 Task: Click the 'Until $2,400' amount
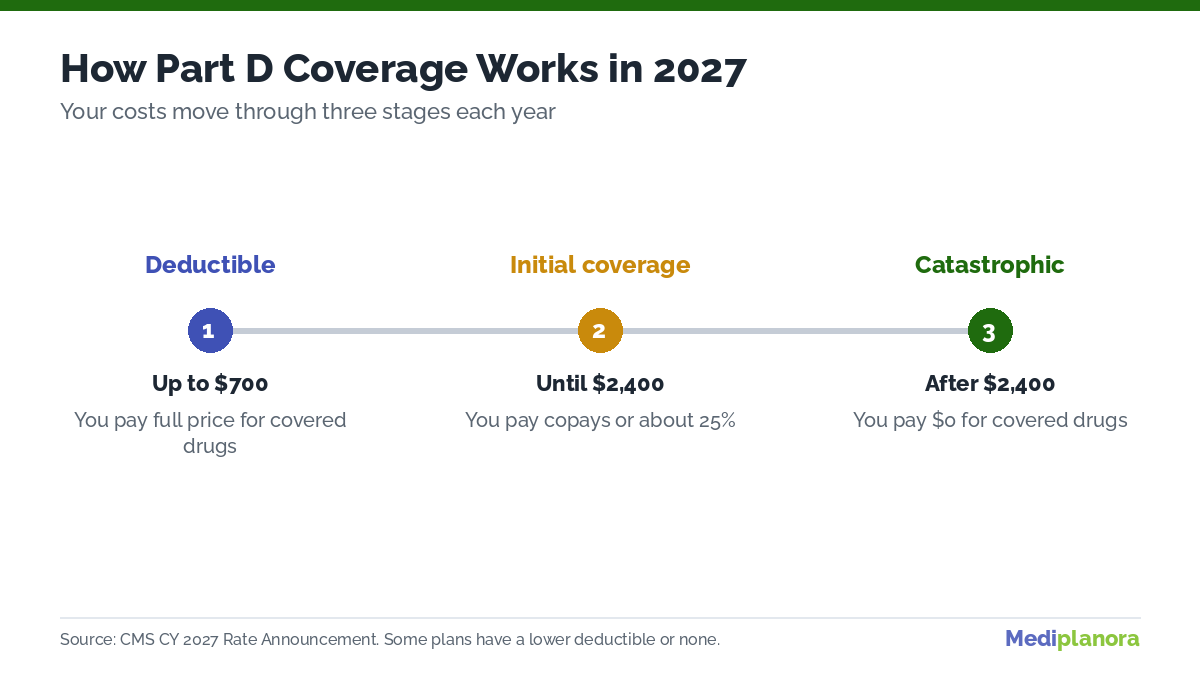click(x=600, y=384)
